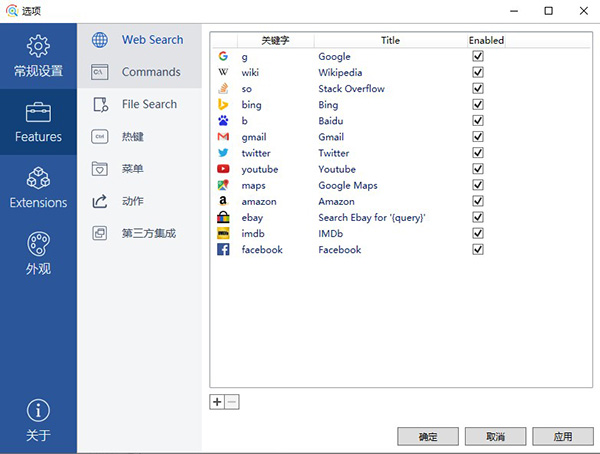Viewport: 600px width, 454px height.
Task: Click the Twitter bird icon row
Action: click(x=223, y=153)
